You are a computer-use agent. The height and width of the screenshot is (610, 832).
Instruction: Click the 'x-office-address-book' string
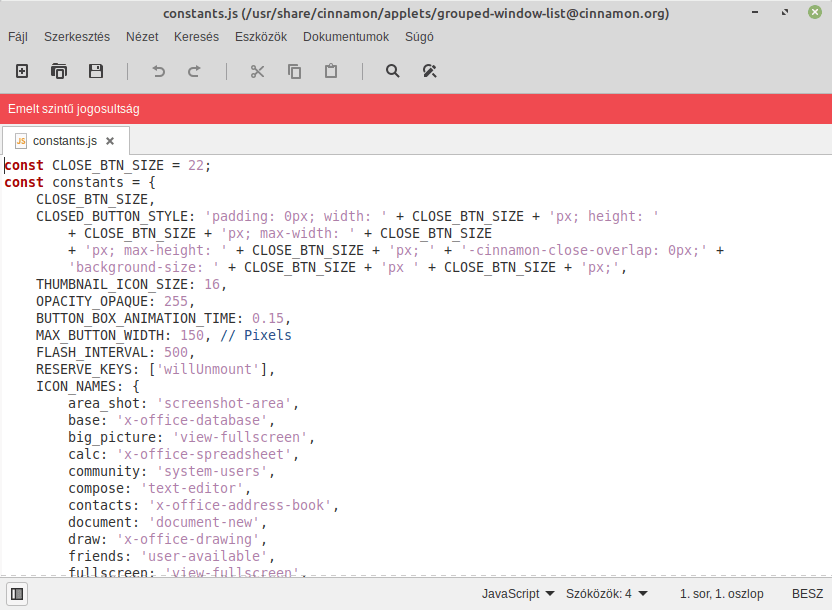(240, 505)
